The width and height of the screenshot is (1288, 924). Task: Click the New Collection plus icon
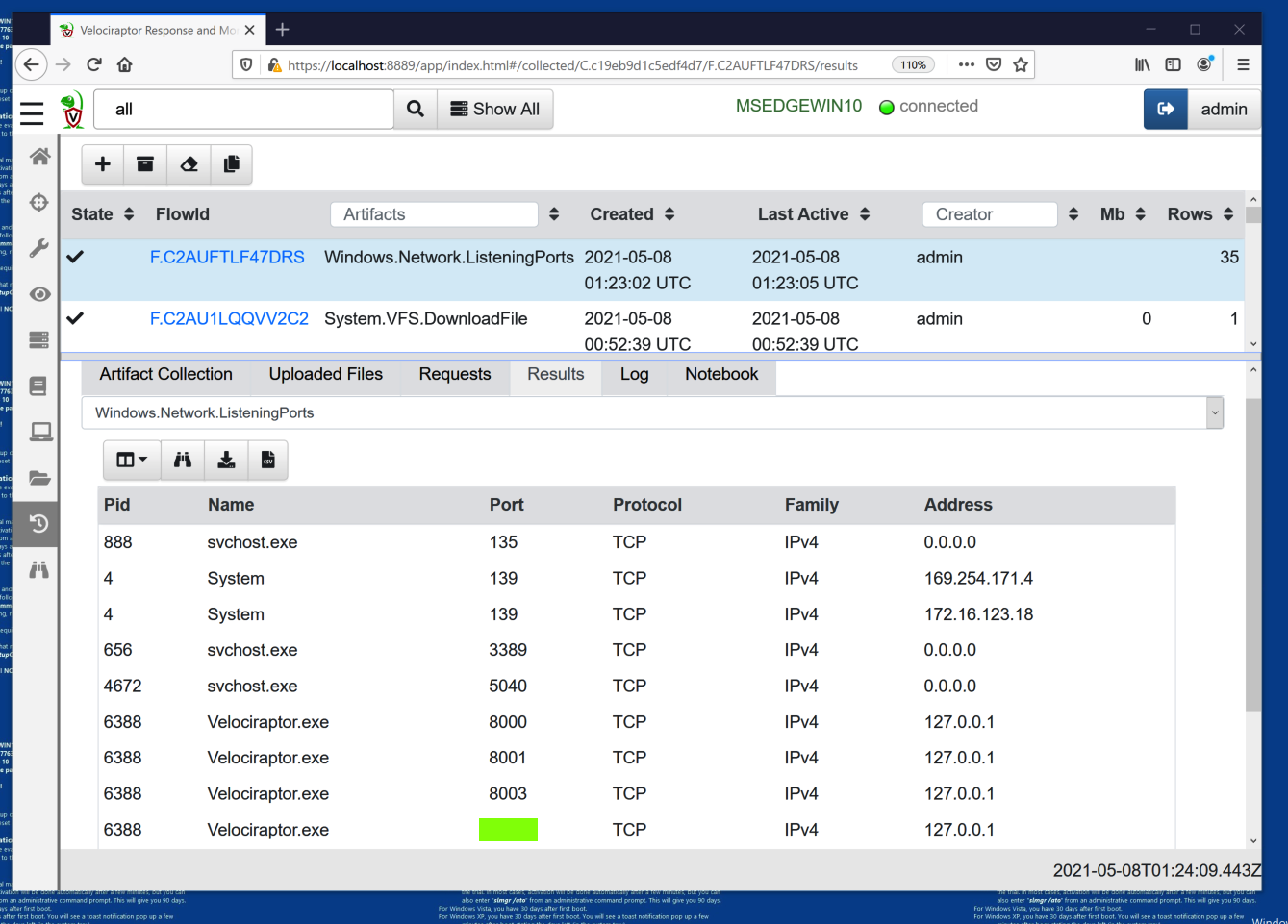coord(103,164)
